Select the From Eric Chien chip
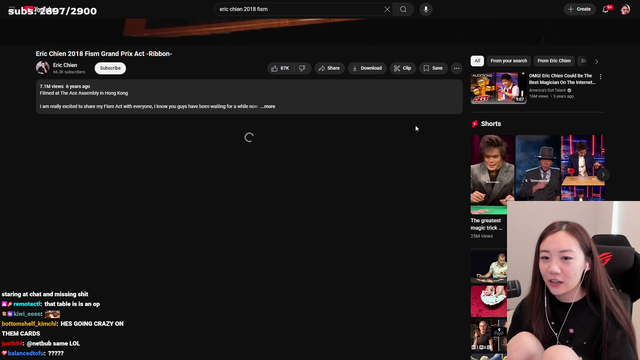The height and width of the screenshot is (360, 640). pos(554,61)
